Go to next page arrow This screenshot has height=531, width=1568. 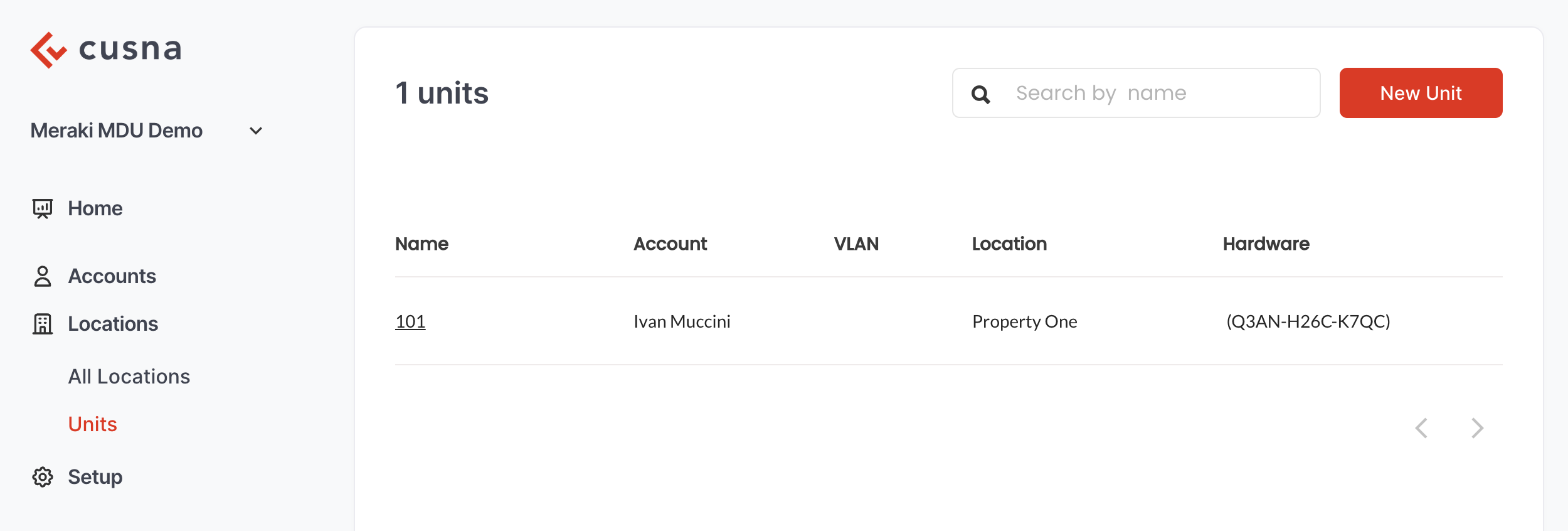(x=1477, y=428)
